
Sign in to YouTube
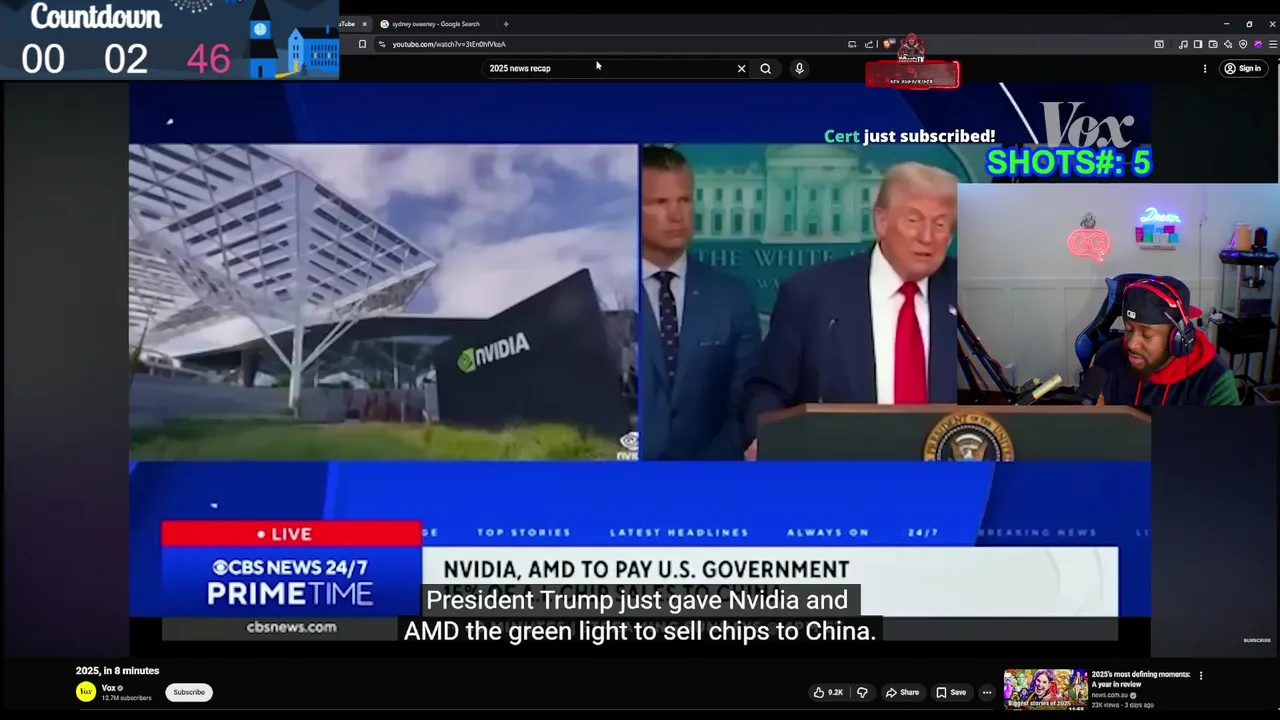[1243, 68]
